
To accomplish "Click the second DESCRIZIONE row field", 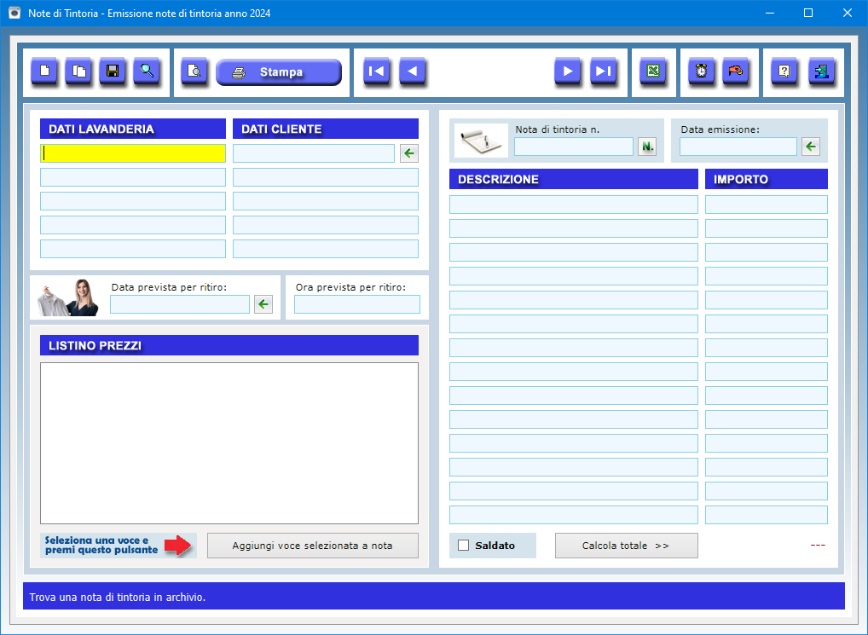I will (574, 228).
